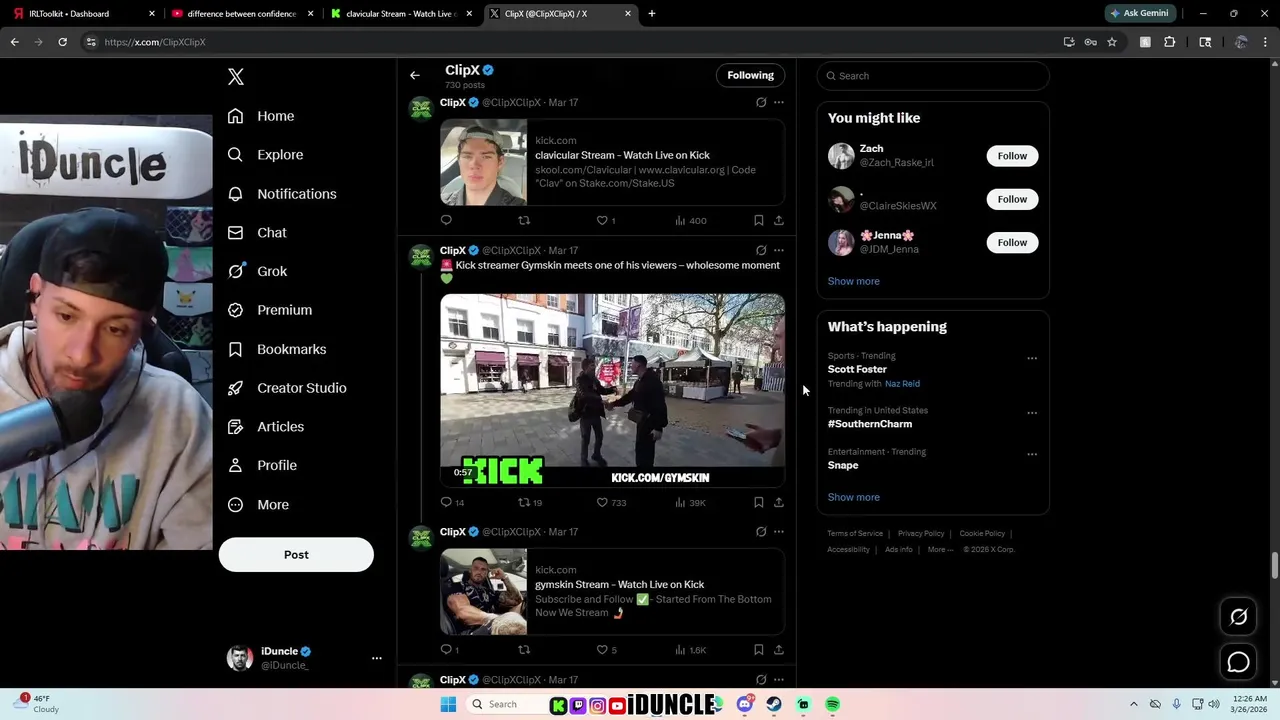
Task: Bookmark this page with the star icon
Action: [x=1112, y=42]
